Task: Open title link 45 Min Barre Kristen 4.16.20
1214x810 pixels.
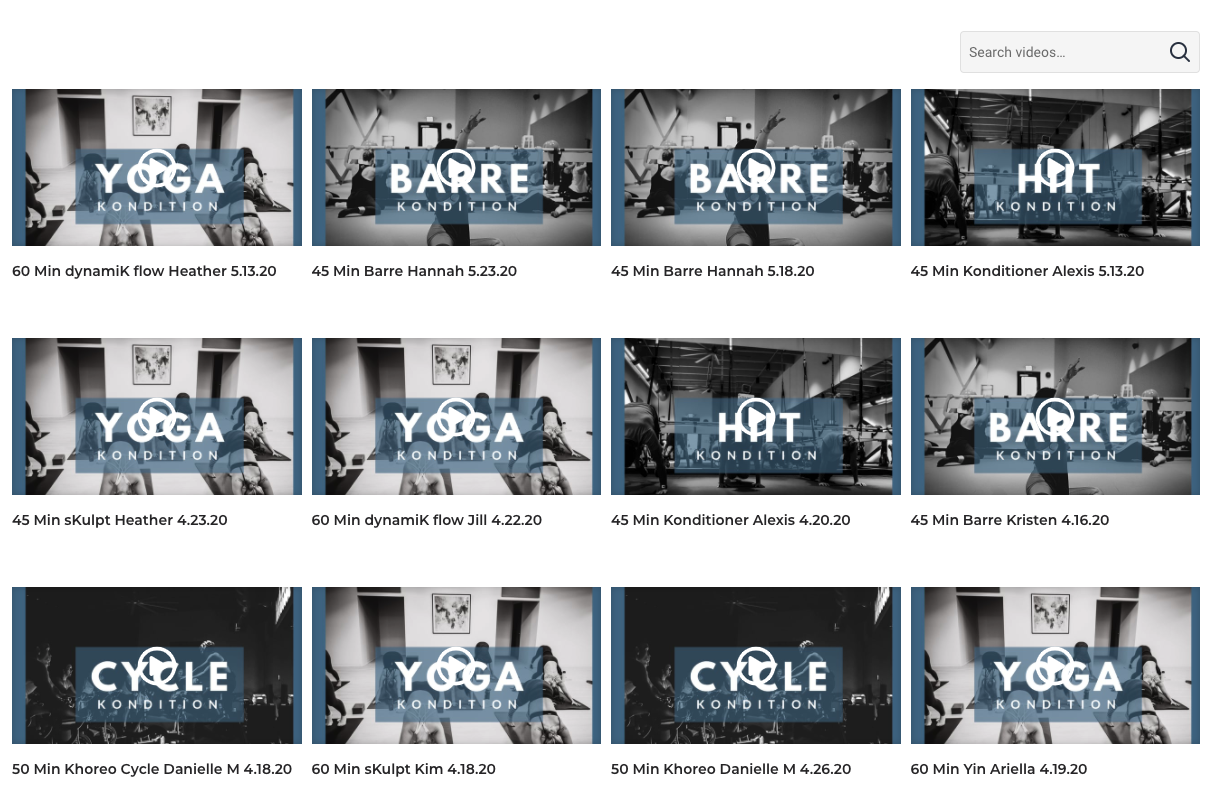Action: [1010, 520]
